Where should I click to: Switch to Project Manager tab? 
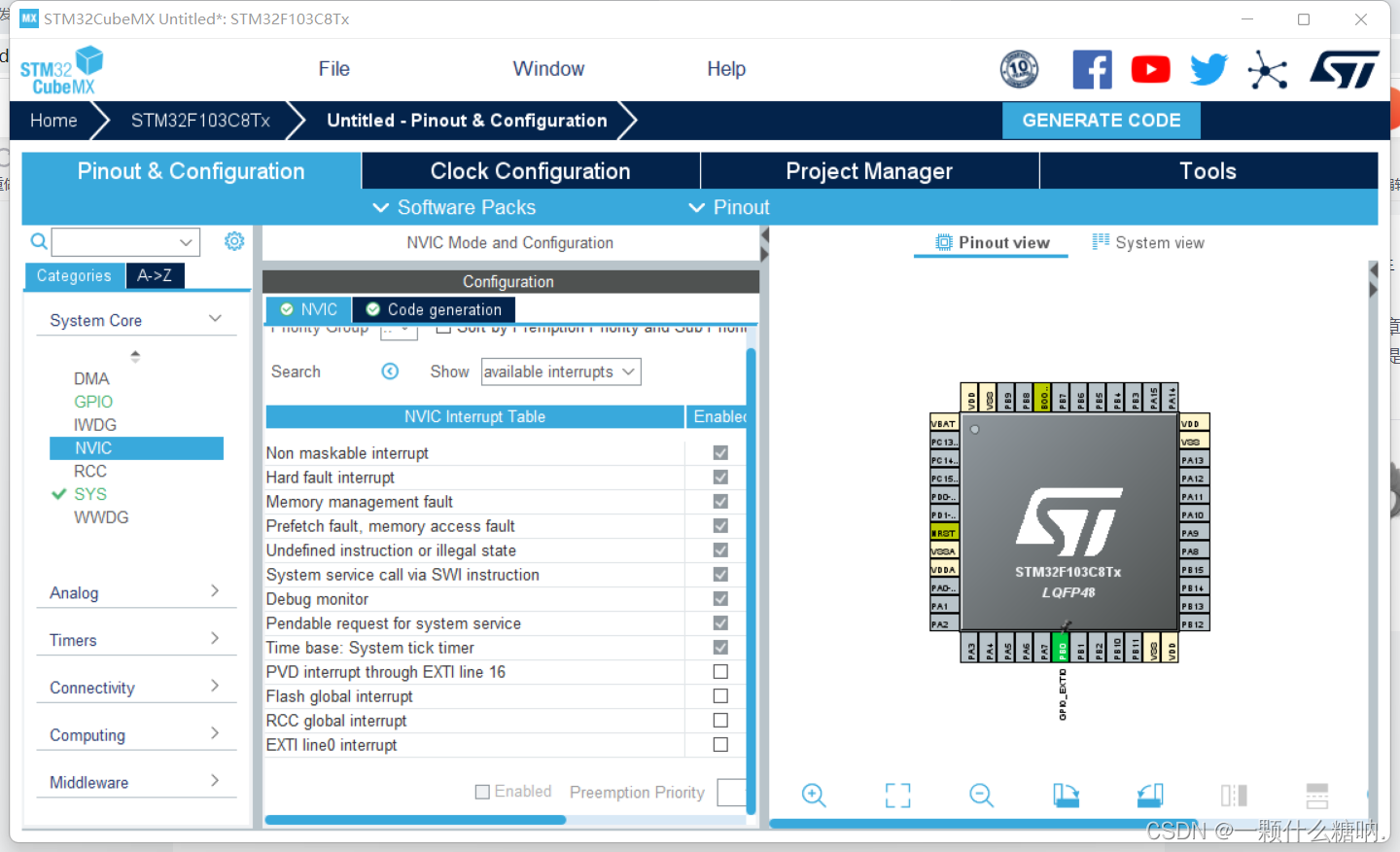(869, 171)
